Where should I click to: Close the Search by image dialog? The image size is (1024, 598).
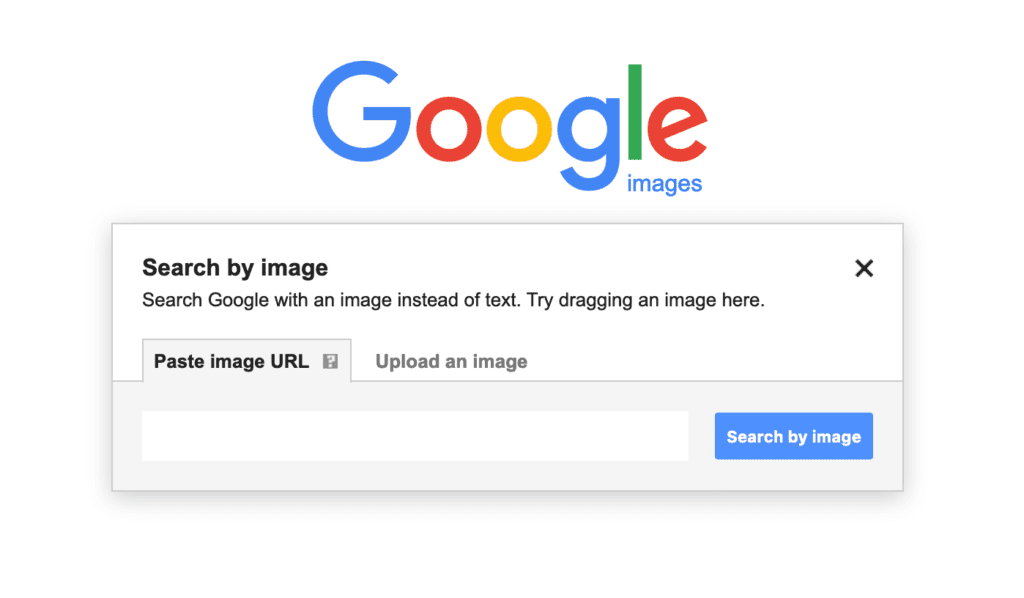863,268
